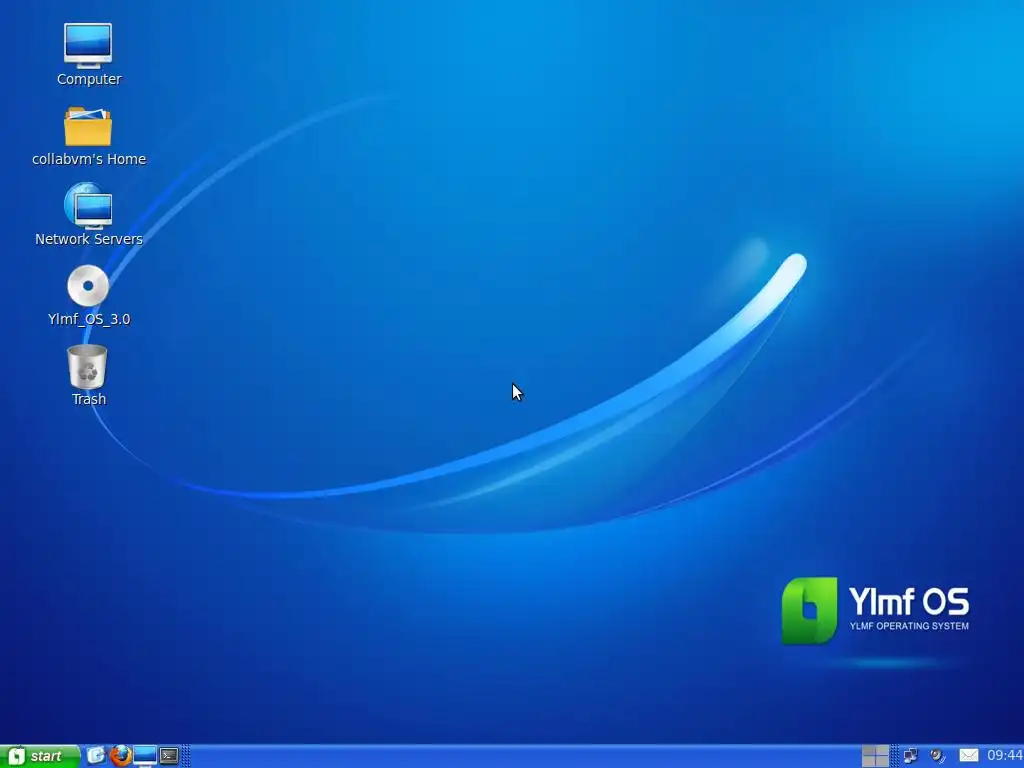
Task: Select the Ylmf_OS_3.0 disc icon
Action: pyautogui.click(x=88, y=286)
